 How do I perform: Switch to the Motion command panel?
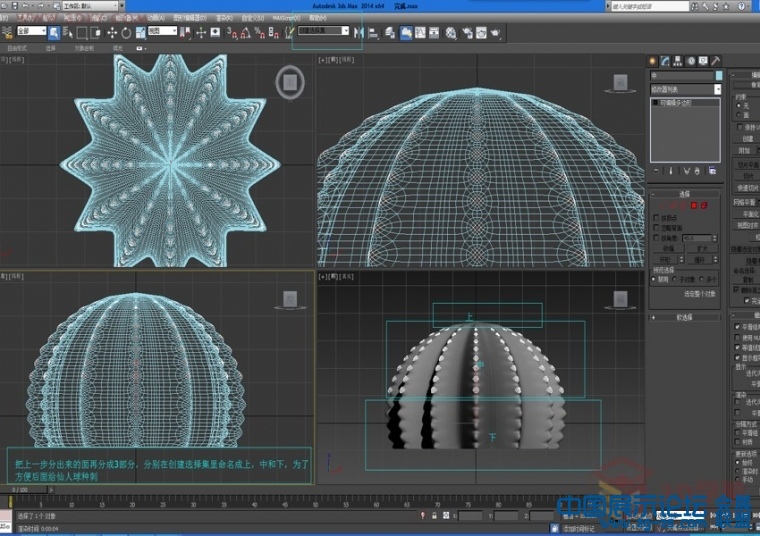point(690,61)
